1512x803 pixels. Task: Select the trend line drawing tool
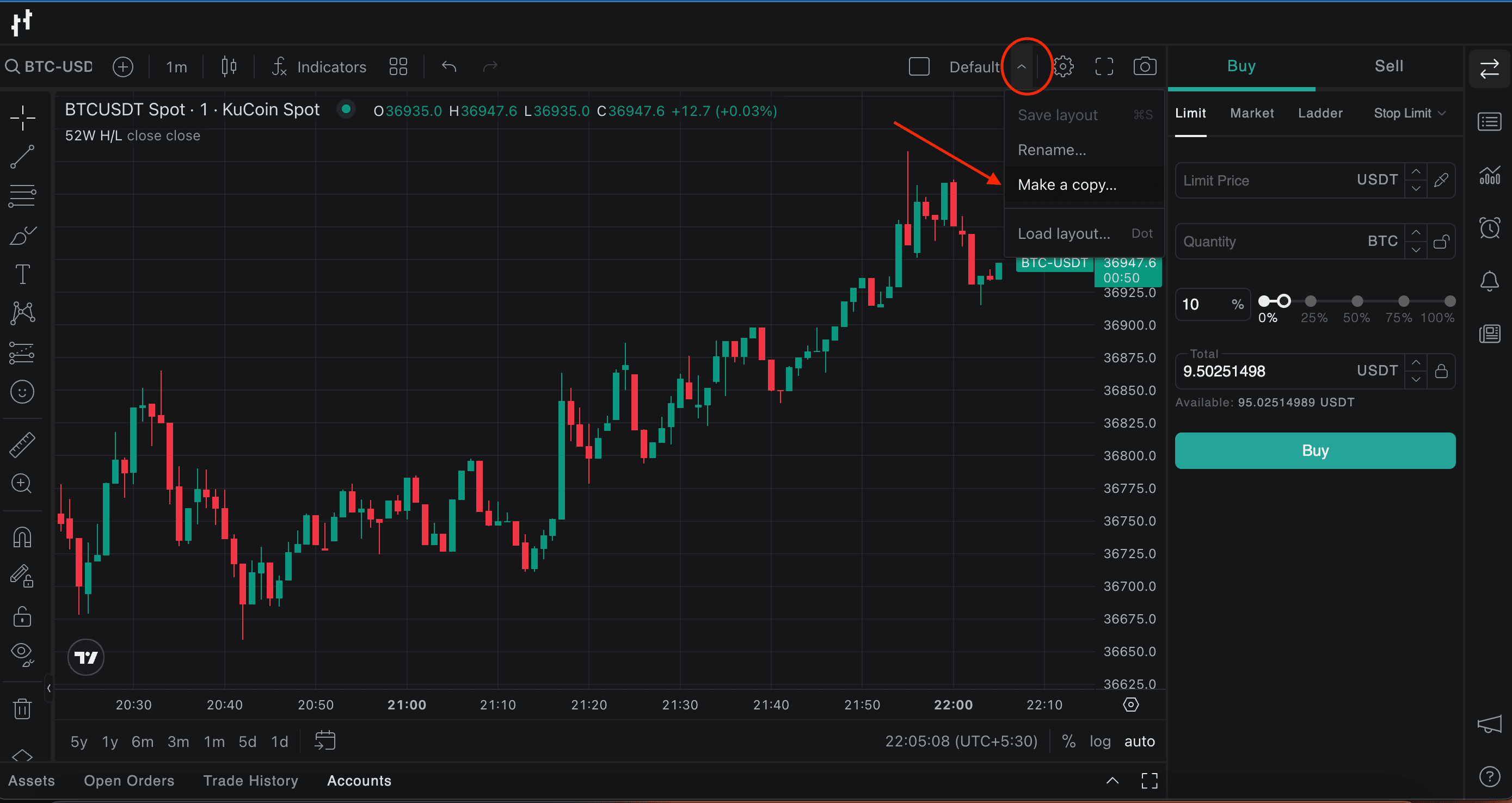click(x=22, y=157)
